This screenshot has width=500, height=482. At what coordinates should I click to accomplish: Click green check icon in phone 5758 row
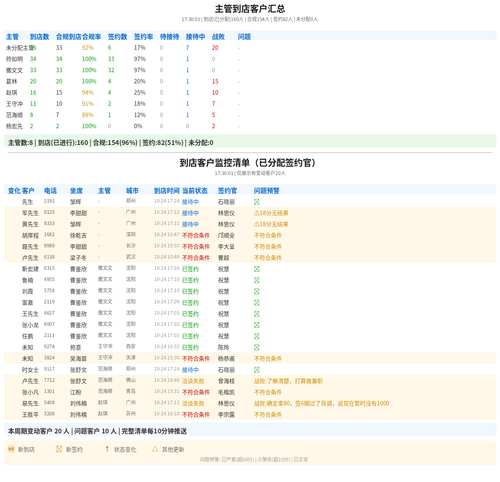click(257, 291)
